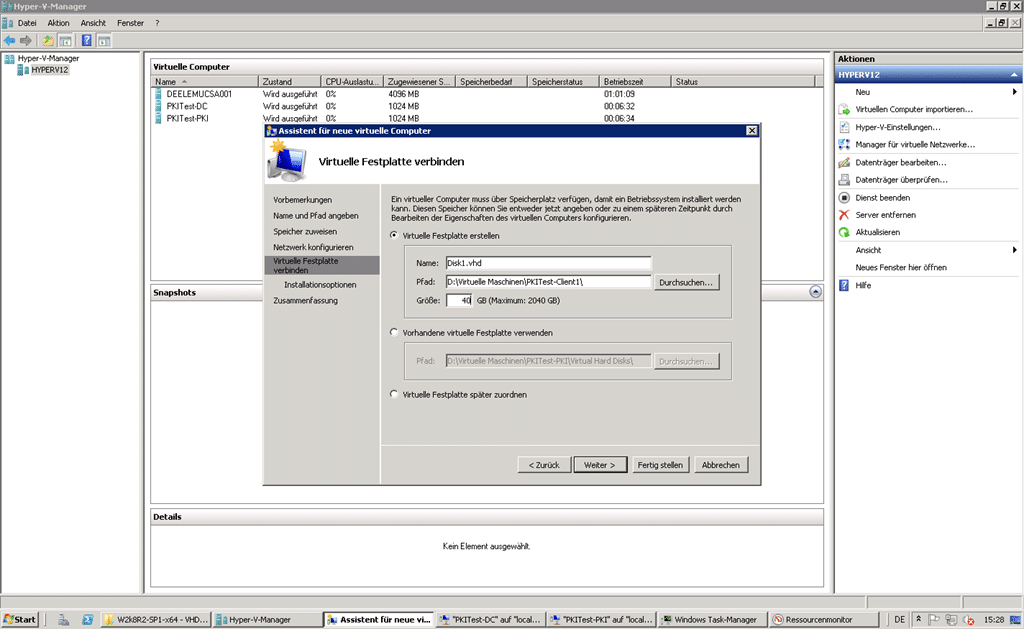
Task: Click the green Aktualisieren refresh icon
Action: (x=844, y=232)
